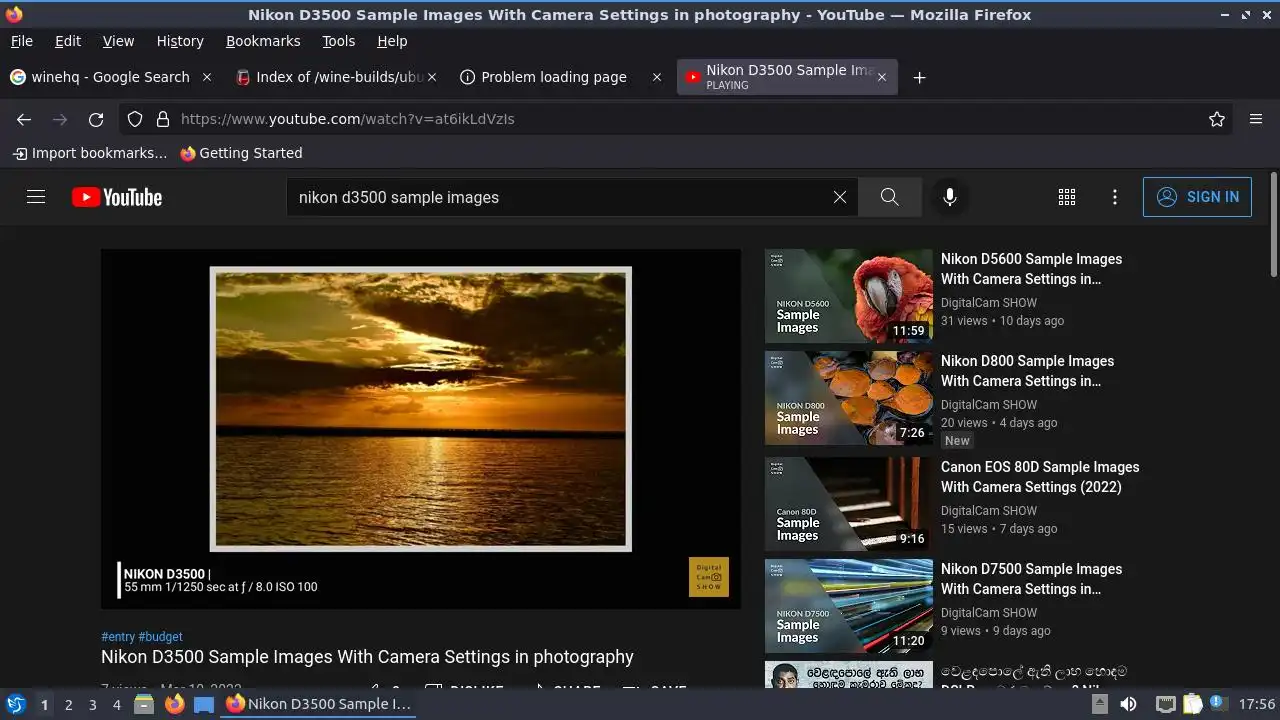Open Canon EOS 80D Sample Images thumbnail
The image size is (1280, 720).
point(849,504)
